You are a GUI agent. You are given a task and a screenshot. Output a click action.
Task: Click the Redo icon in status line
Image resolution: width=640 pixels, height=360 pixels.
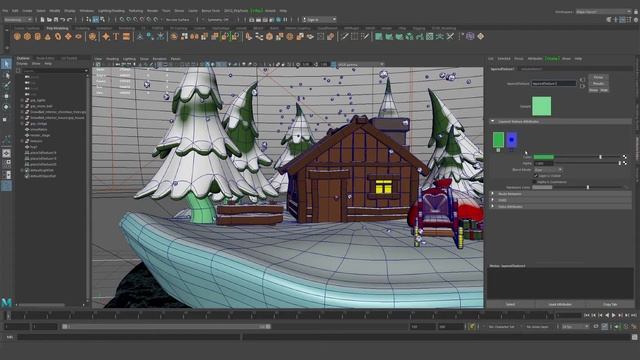click(69, 19)
